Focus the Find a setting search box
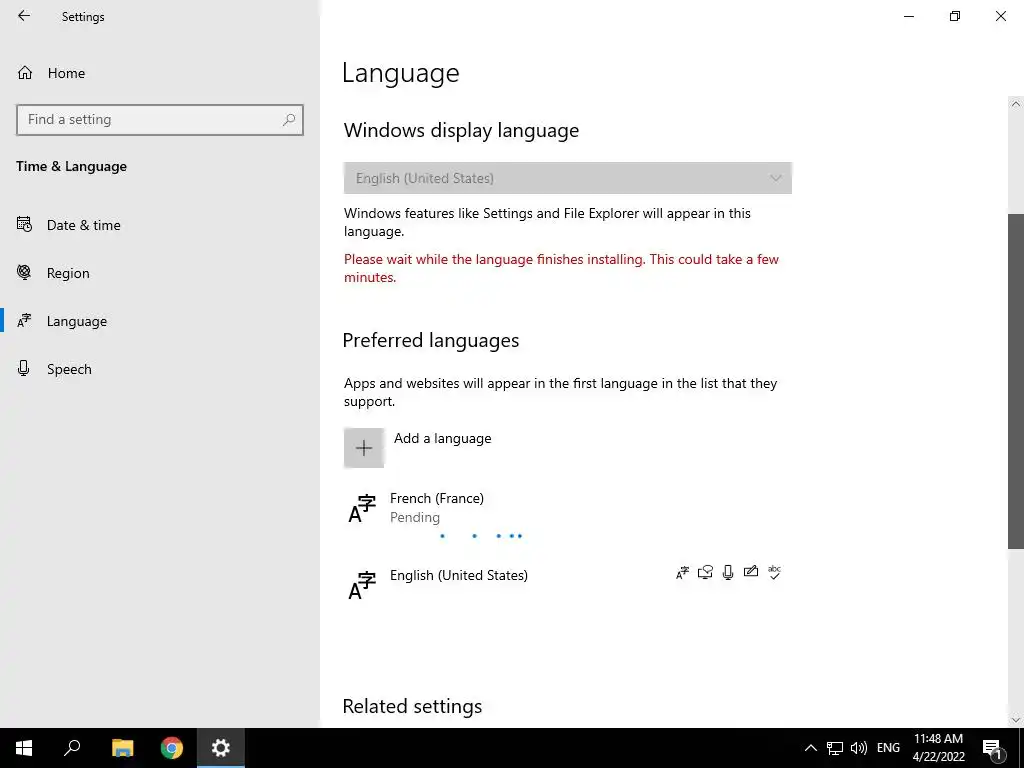The height and width of the screenshot is (768, 1024). click(159, 120)
